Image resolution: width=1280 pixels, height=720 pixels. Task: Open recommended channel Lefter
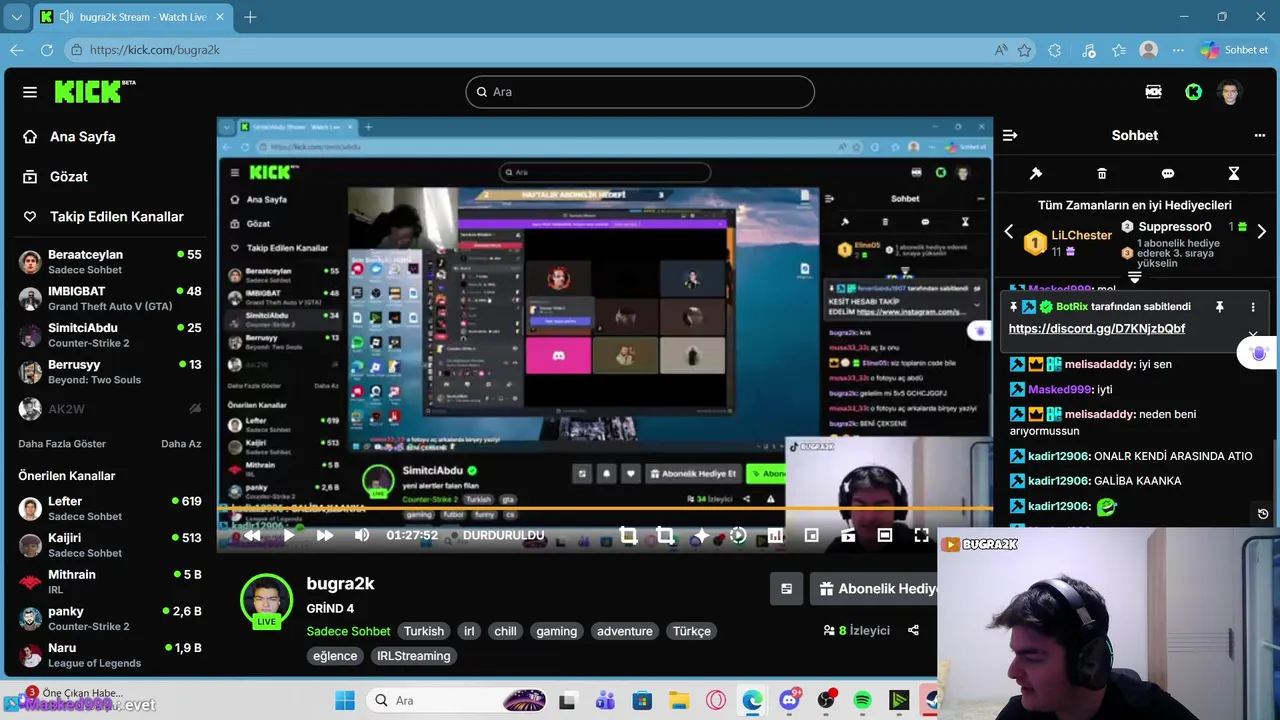click(110, 508)
